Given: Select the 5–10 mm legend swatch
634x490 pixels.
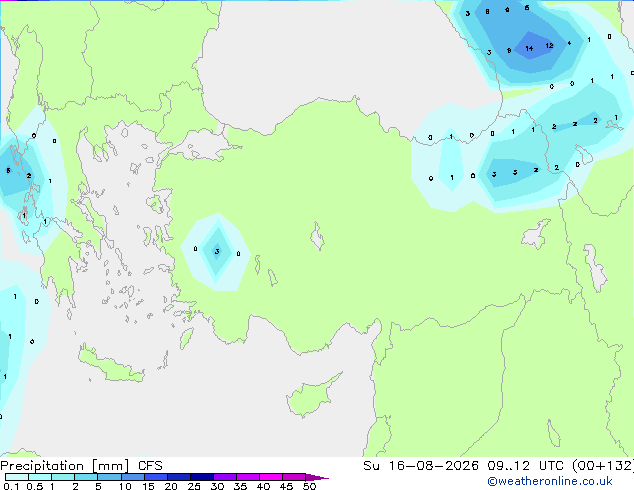Looking at the screenshot, I should [109, 477].
